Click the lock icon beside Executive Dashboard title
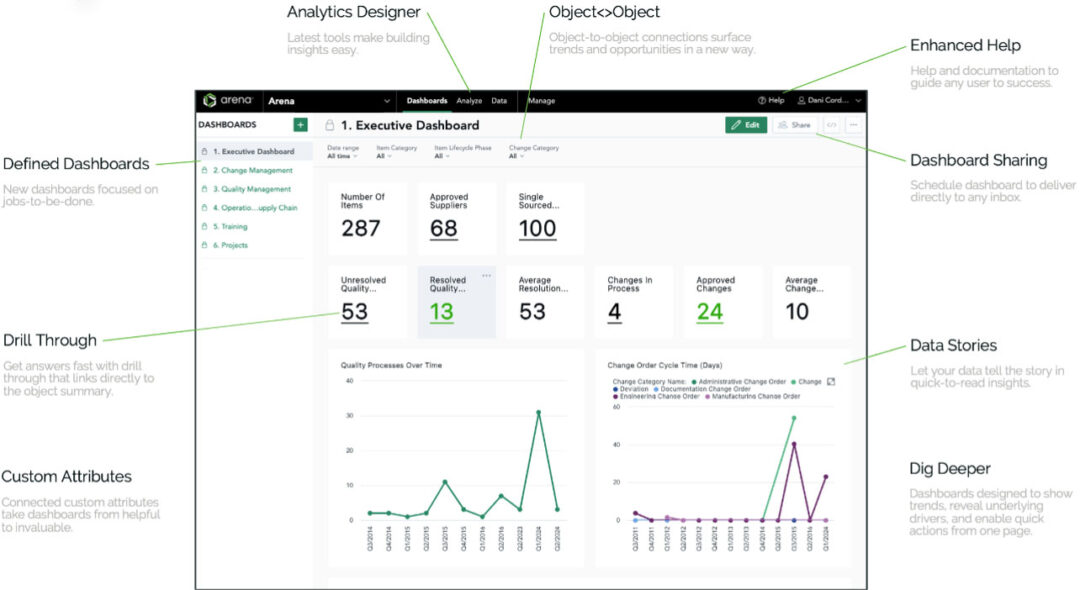Image resolution: width=1080 pixels, height=590 pixels. (328, 125)
